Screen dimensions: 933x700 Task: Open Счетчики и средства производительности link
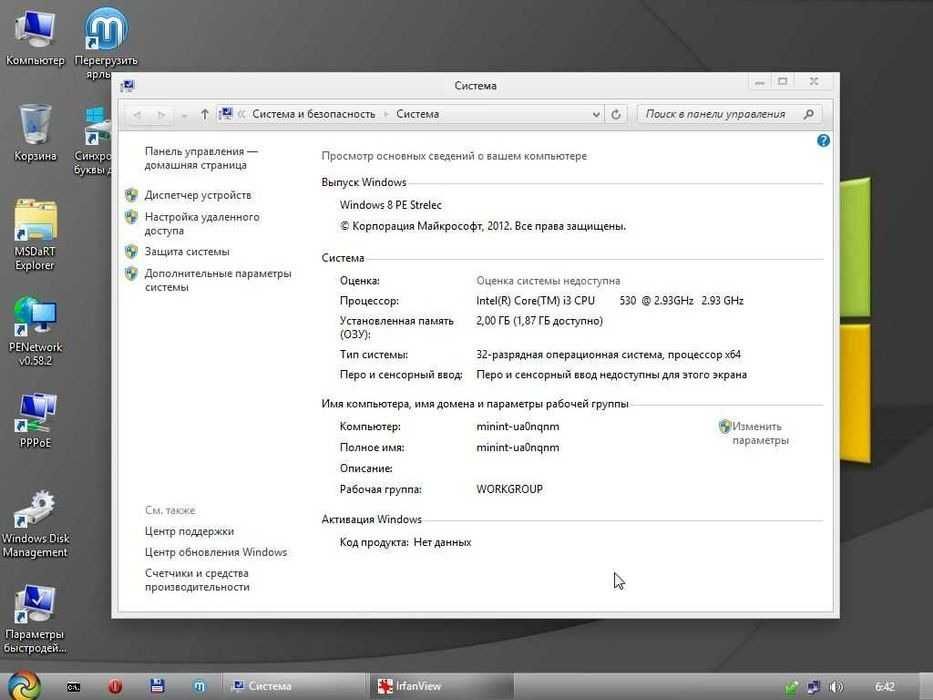[197, 580]
